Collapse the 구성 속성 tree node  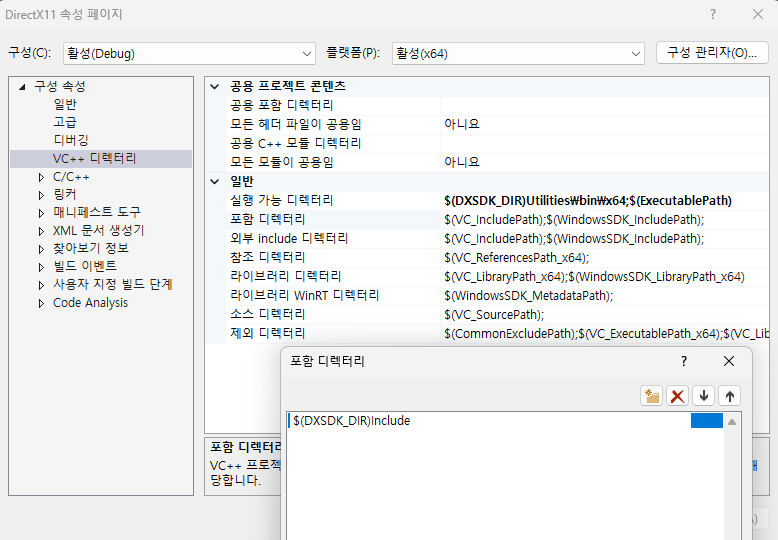coord(22,87)
